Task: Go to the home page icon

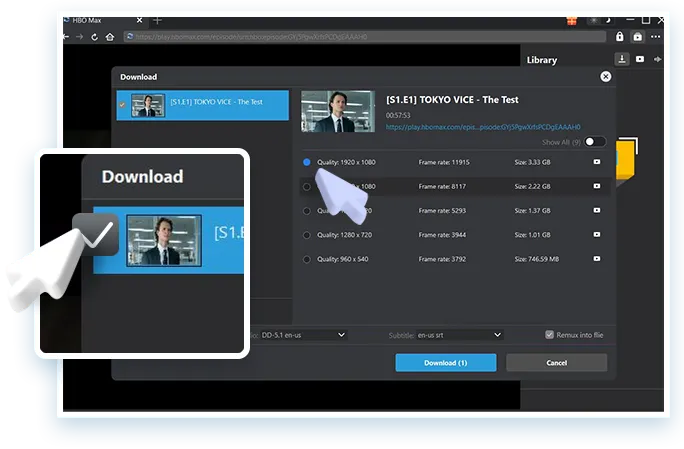Action: tap(110, 37)
